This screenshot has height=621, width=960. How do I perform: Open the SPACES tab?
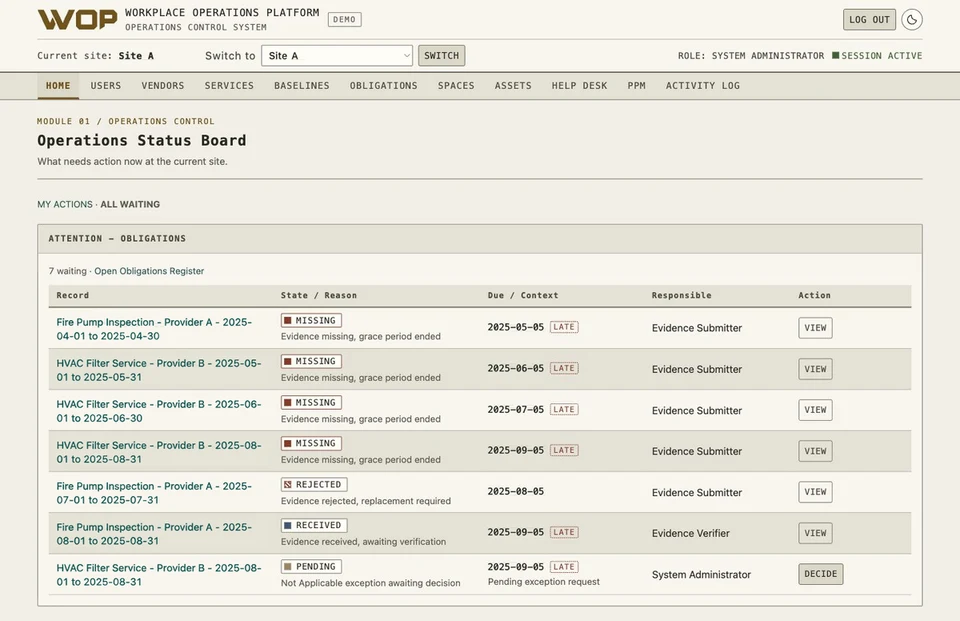pos(456,86)
